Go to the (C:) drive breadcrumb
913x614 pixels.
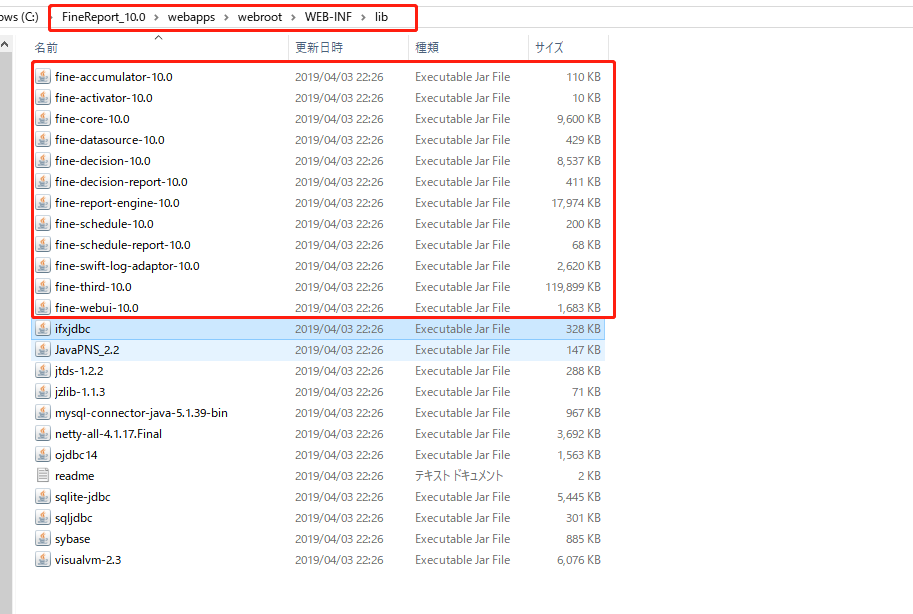[20, 17]
